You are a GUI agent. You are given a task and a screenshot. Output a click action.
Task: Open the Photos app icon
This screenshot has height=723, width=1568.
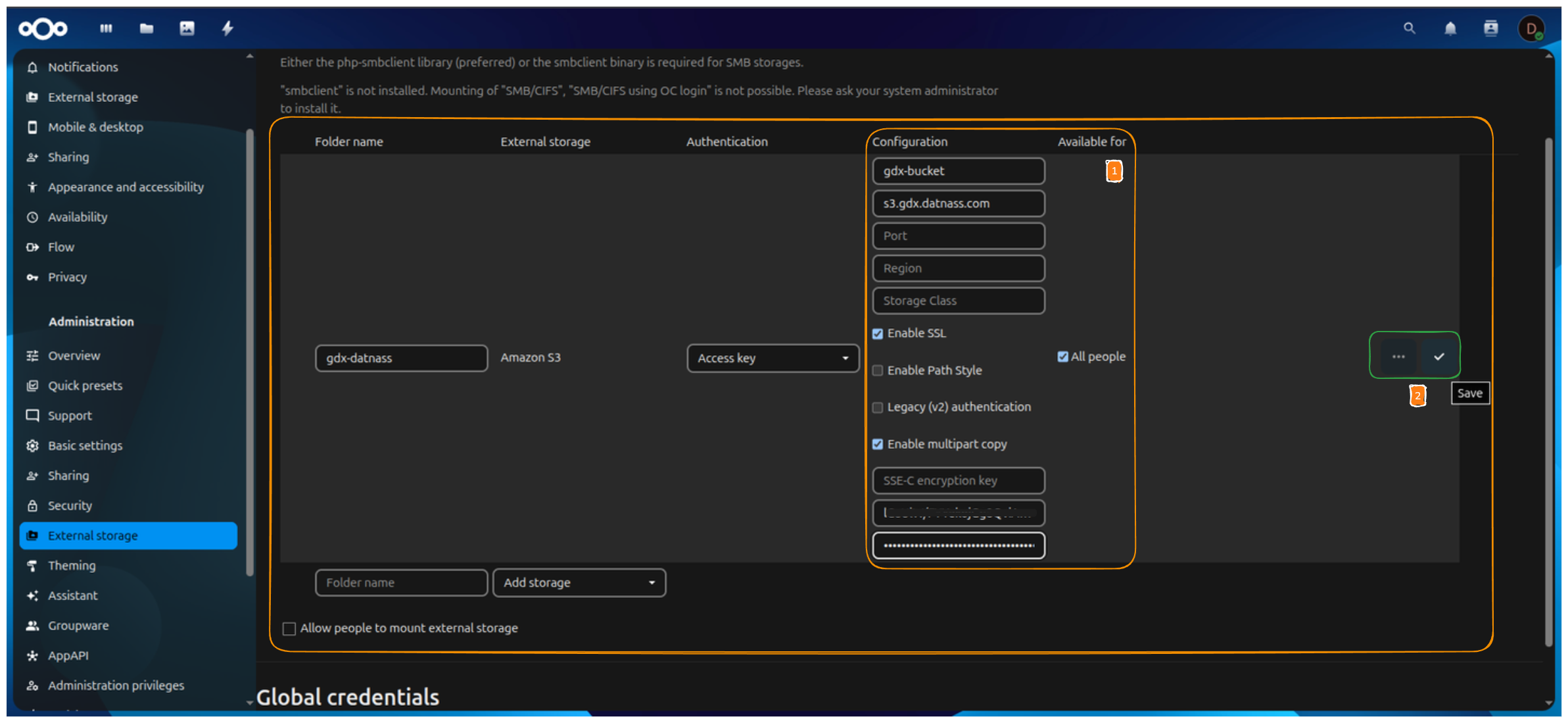tap(187, 28)
